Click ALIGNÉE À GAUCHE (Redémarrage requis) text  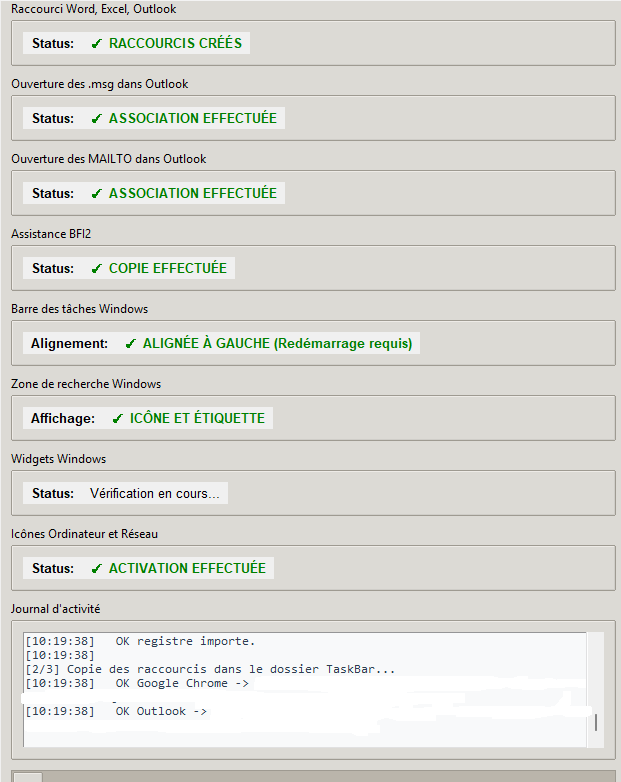click(278, 343)
